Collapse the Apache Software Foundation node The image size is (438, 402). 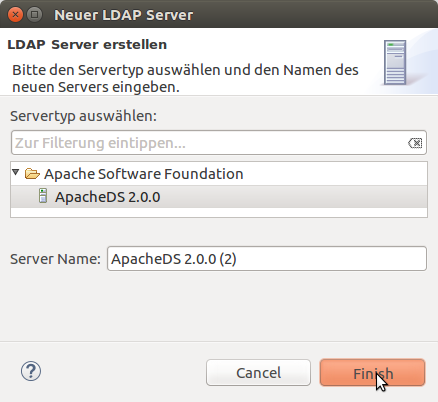coord(16,172)
